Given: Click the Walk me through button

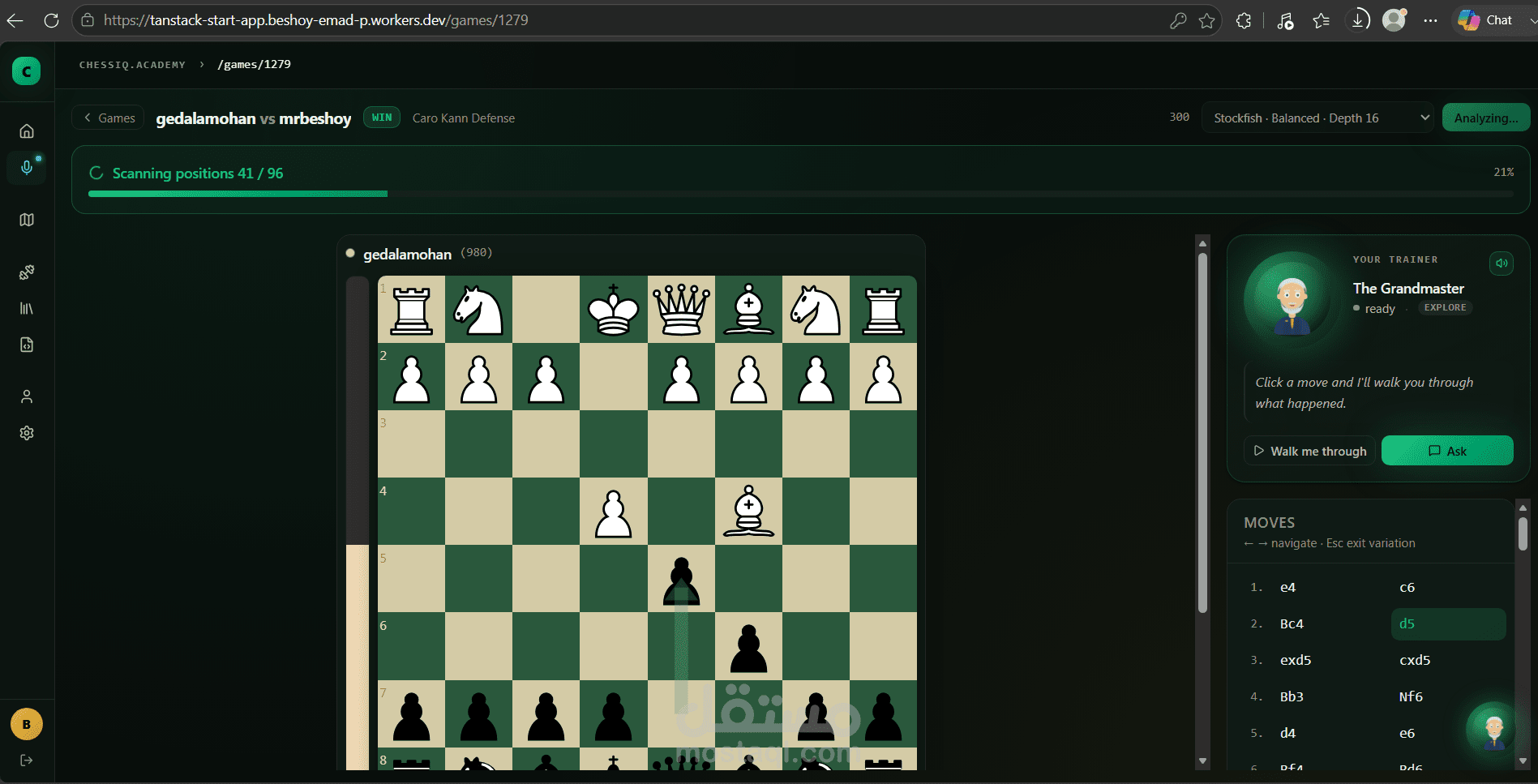Looking at the screenshot, I should [1309, 451].
